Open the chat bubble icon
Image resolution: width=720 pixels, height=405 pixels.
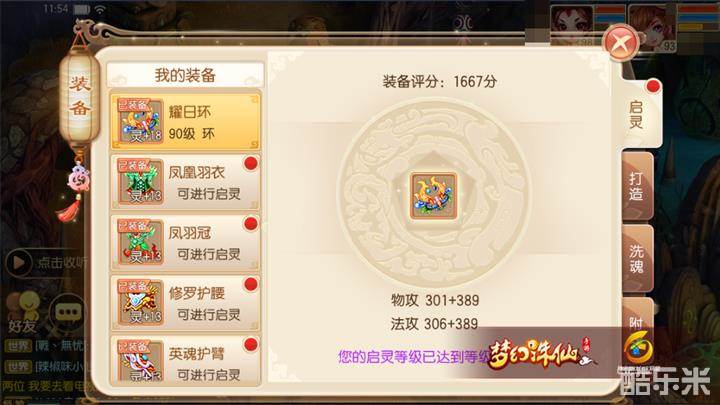68,312
